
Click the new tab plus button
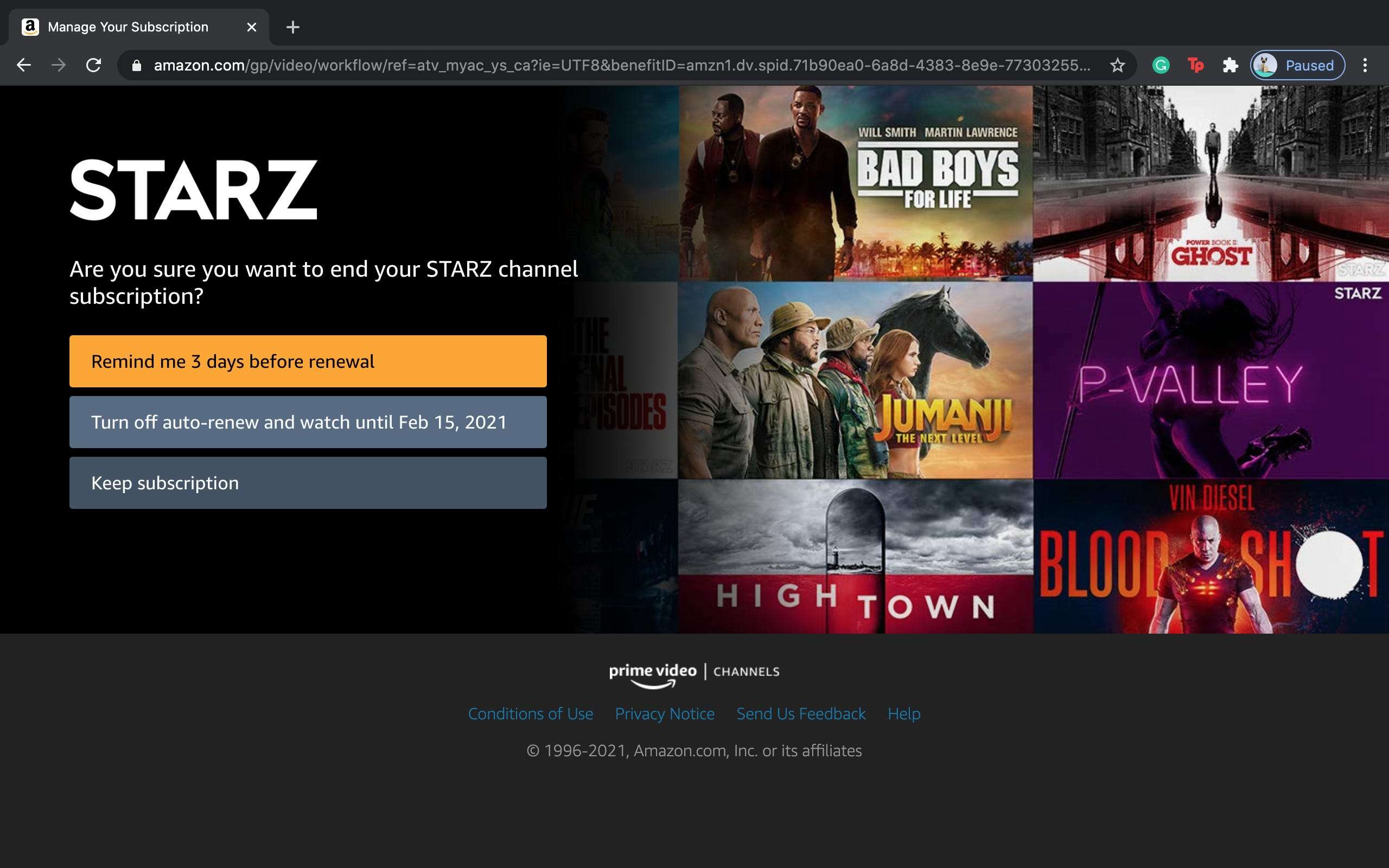click(292, 27)
